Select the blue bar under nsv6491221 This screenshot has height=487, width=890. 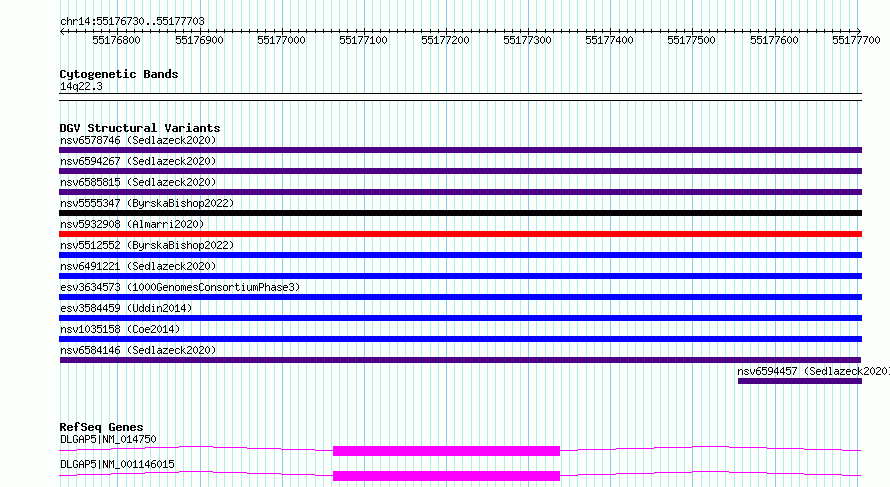tap(460, 276)
